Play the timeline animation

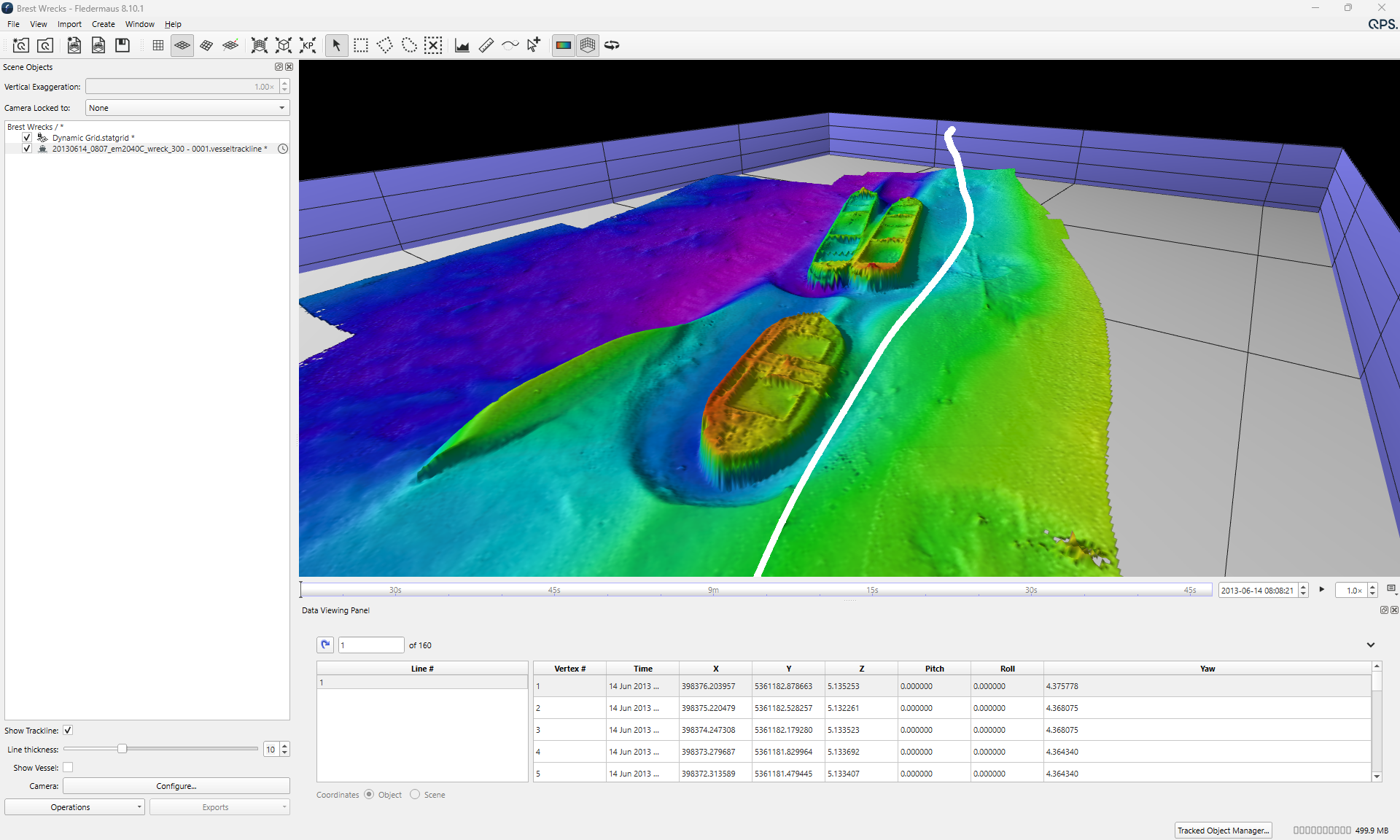click(x=1321, y=589)
